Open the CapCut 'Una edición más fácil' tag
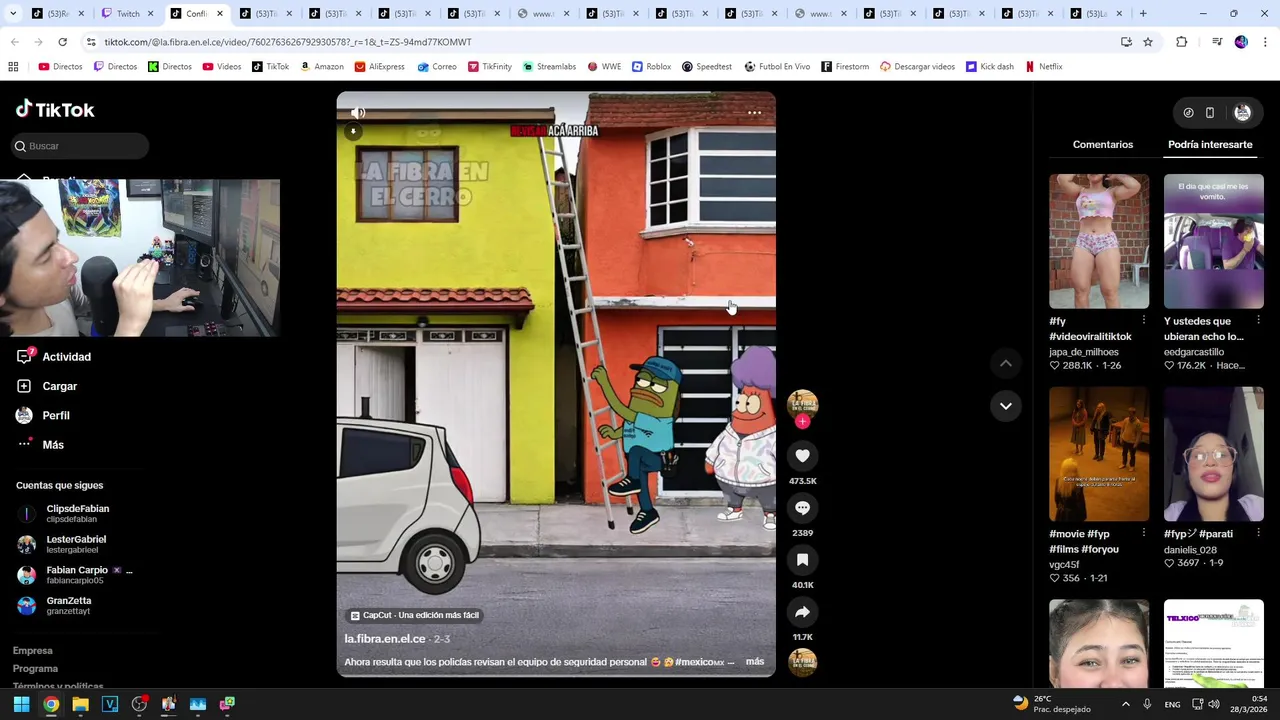The image size is (1280, 720). point(415,615)
